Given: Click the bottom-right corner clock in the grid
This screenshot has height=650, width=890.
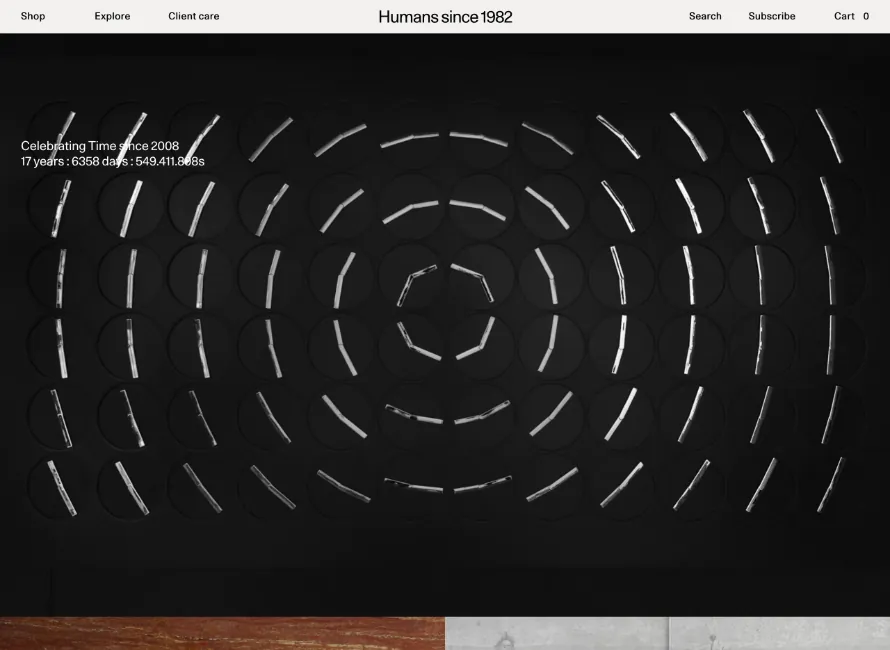Looking at the screenshot, I should (x=829, y=487).
